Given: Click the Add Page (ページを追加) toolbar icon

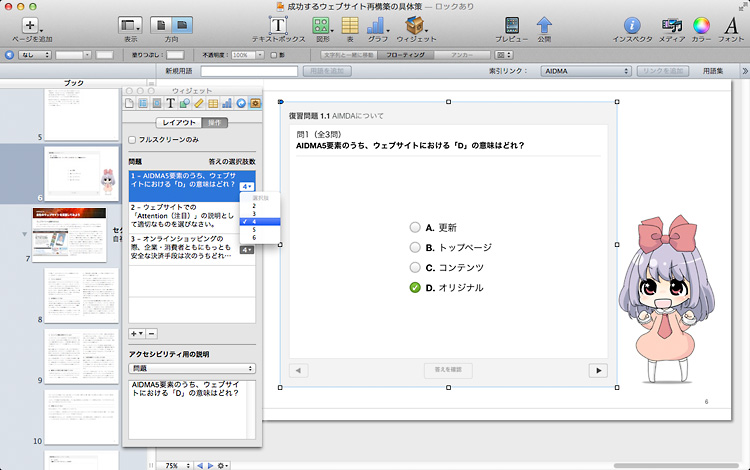Looking at the screenshot, I should coord(30,25).
